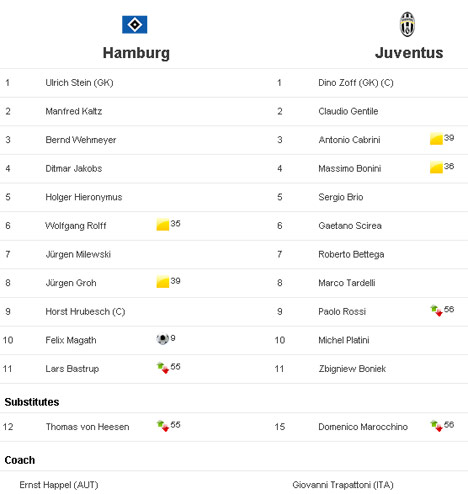
Task: Click Massimo Bonini's yellow card icon
Action: click(x=436, y=167)
